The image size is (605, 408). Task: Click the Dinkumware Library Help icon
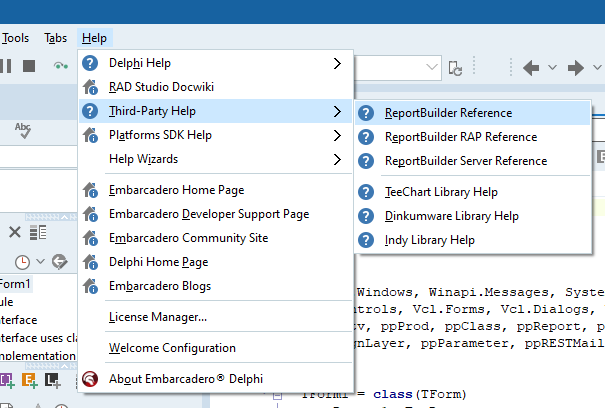[366, 216]
